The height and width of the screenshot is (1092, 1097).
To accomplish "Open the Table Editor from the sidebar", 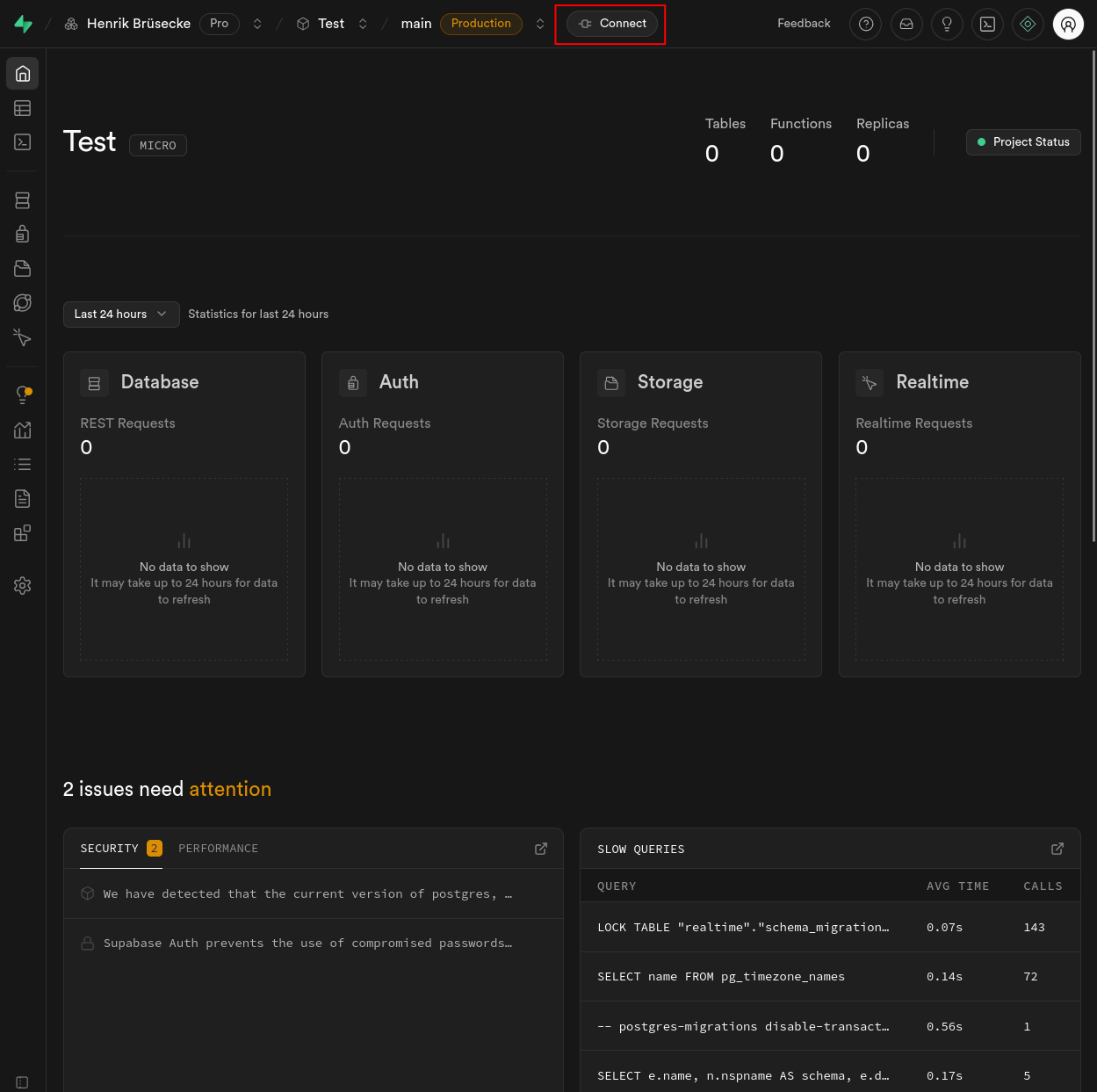I will click(23, 108).
